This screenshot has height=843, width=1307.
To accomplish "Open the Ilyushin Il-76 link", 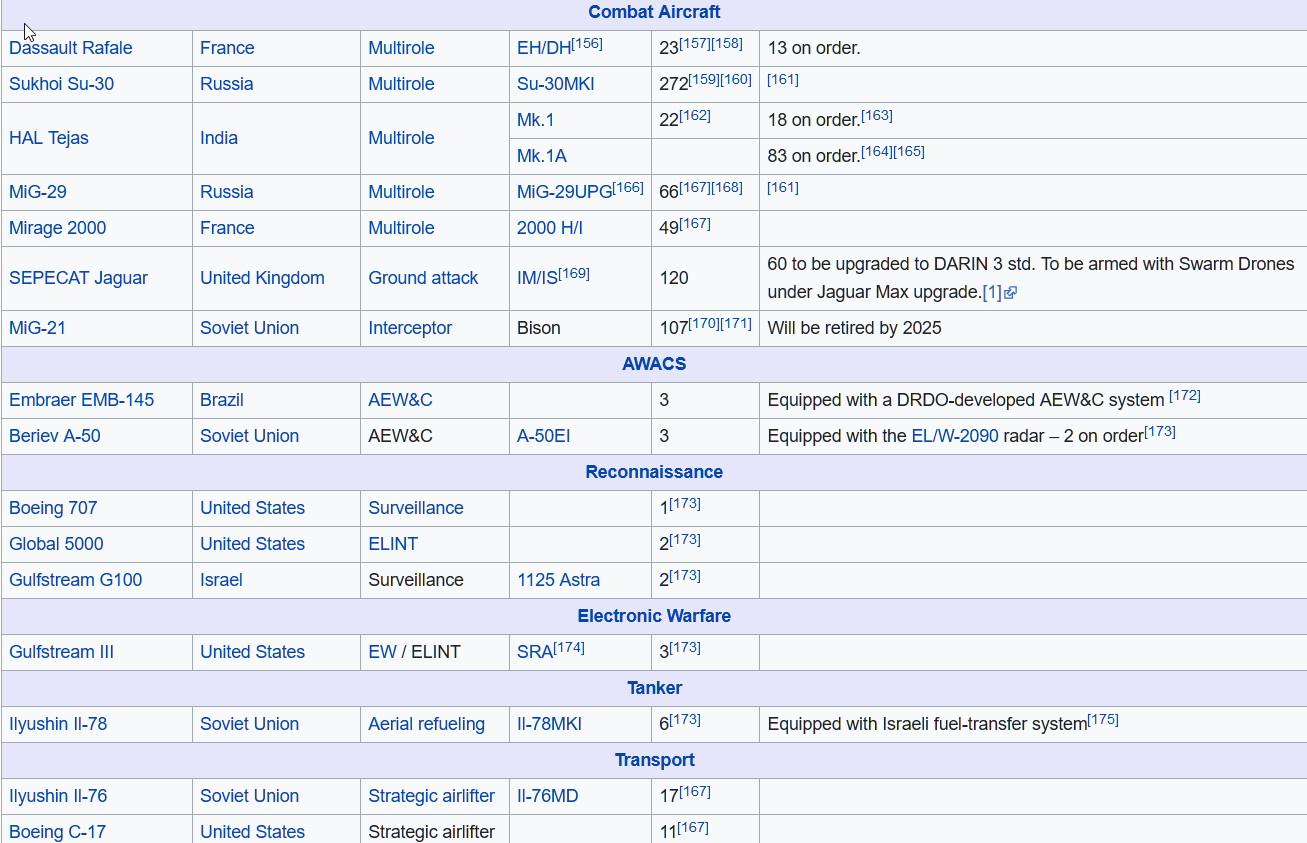I will pos(58,796).
